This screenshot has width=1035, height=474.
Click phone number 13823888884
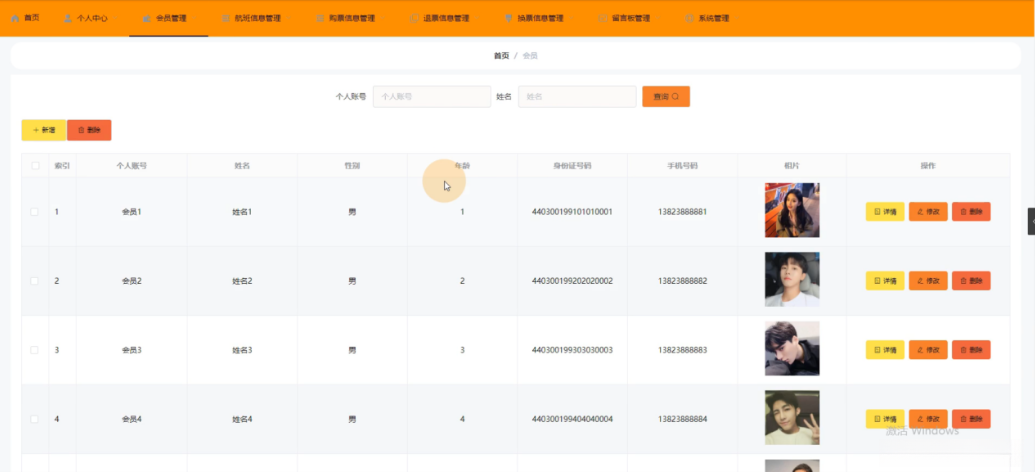point(683,419)
